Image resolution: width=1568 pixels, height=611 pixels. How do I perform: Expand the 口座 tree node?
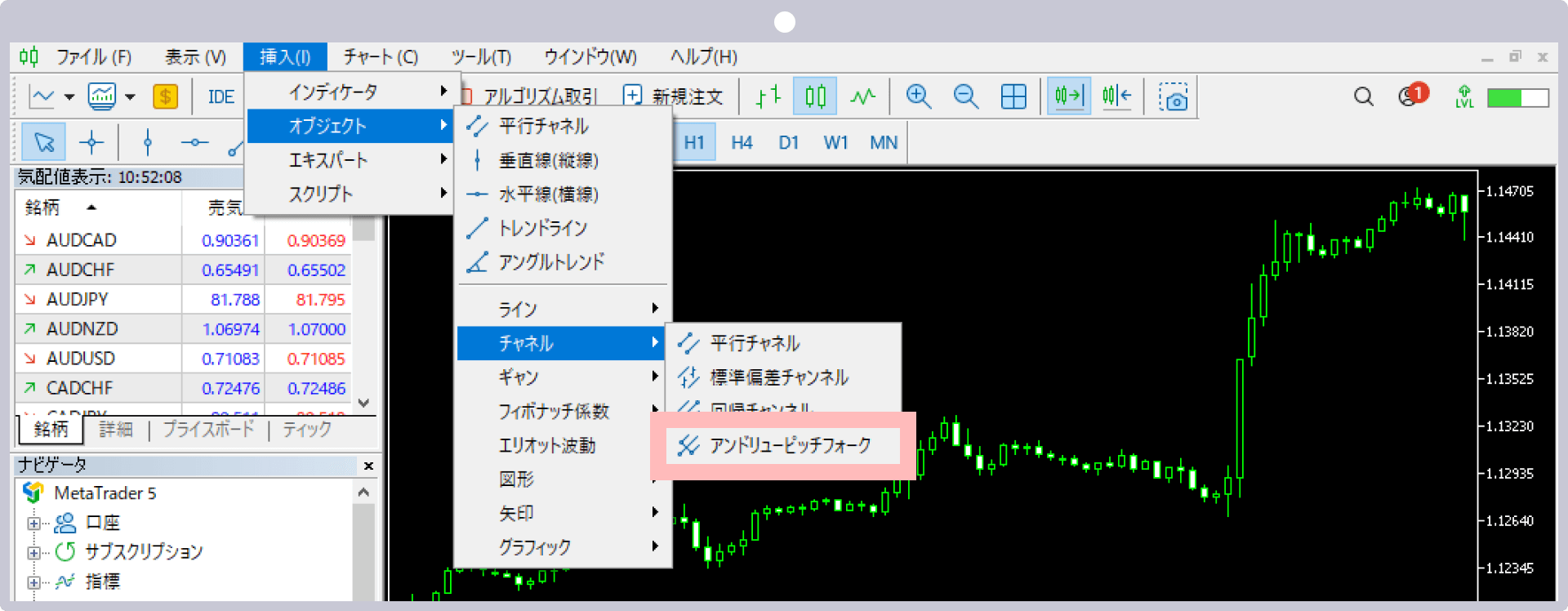click(x=33, y=523)
